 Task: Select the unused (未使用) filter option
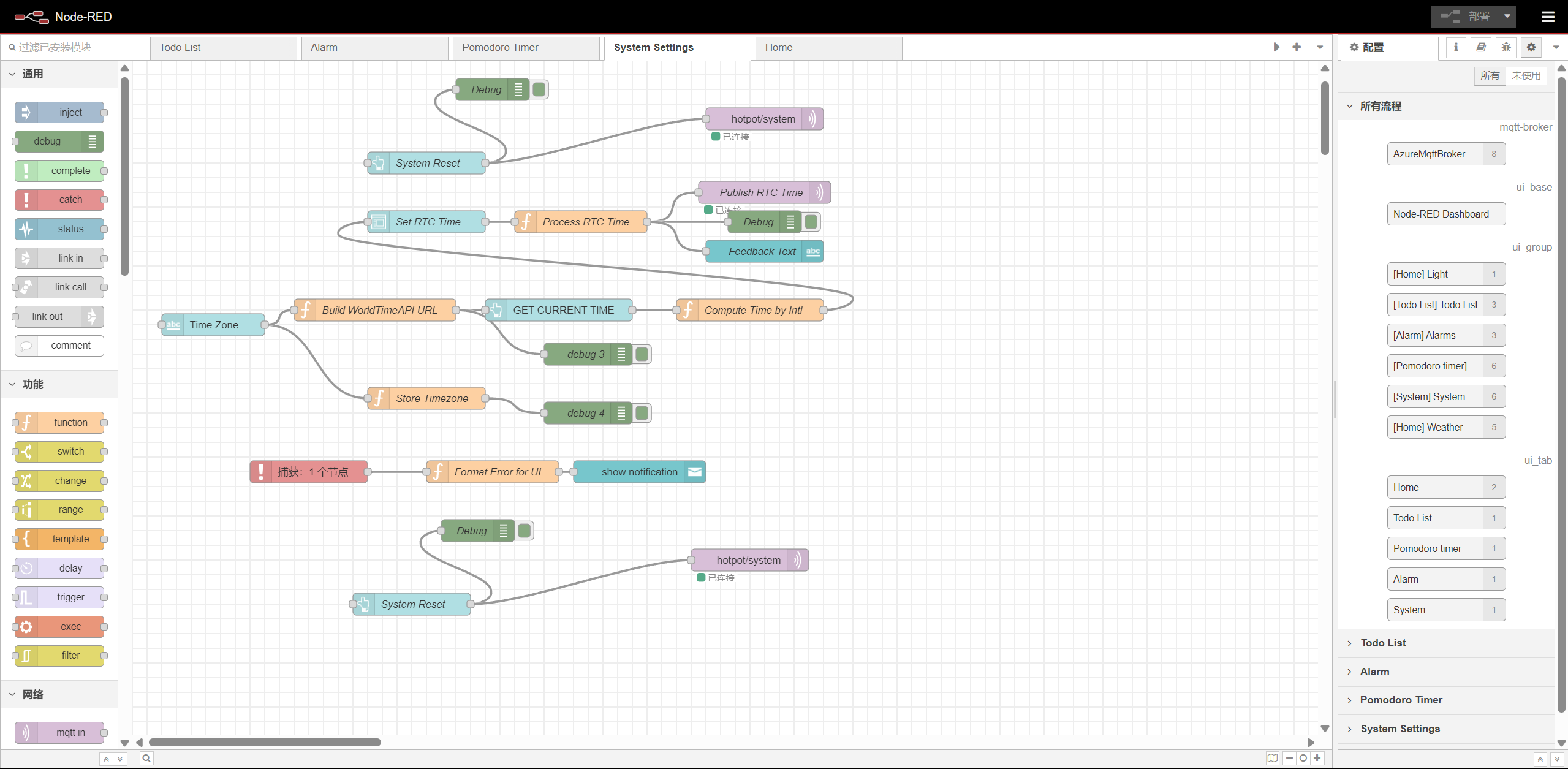point(1526,75)
